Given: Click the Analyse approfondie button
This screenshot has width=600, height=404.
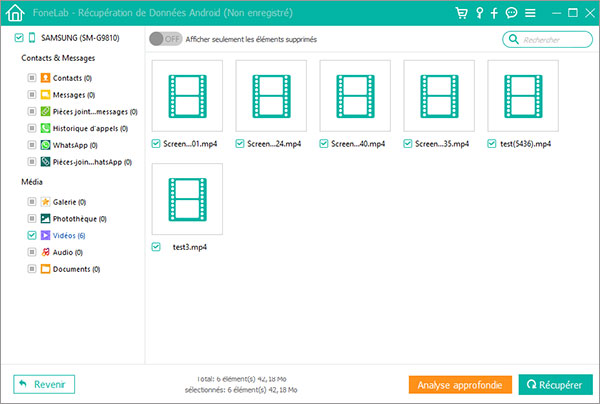Looking at the screenshot, I should (x=460, y=384).
